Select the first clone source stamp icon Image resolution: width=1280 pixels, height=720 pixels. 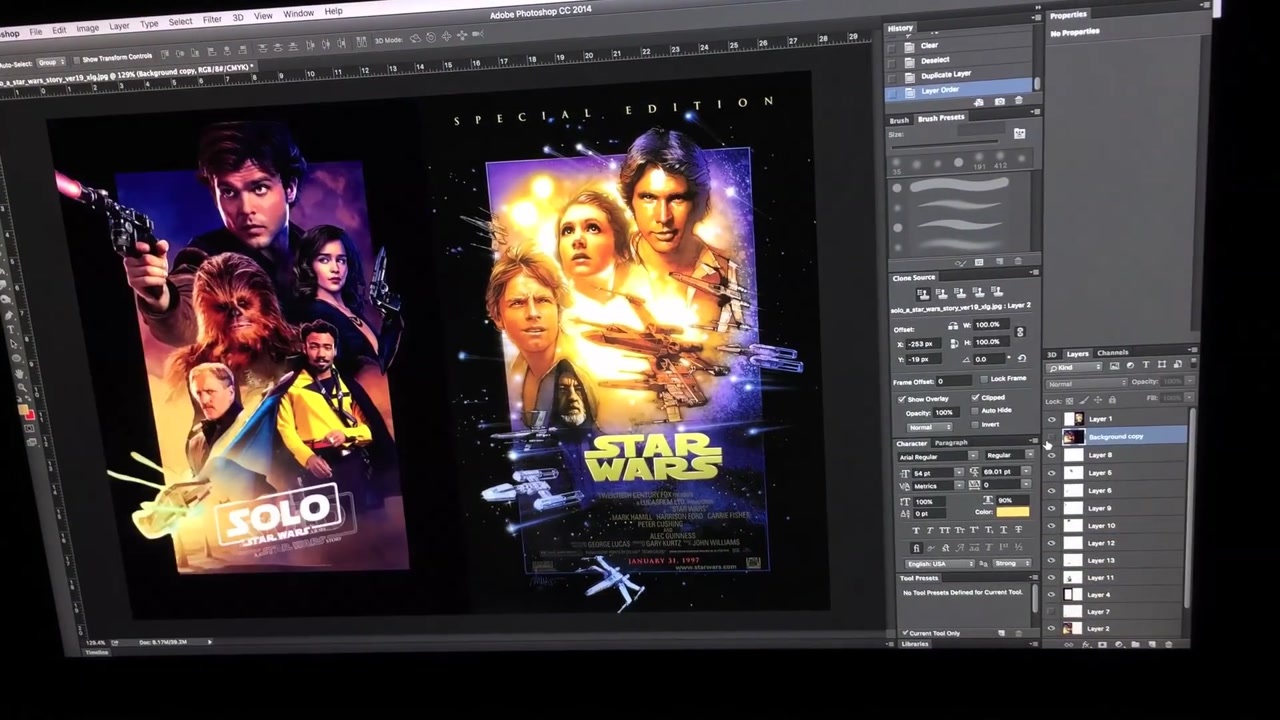[923, 294]
